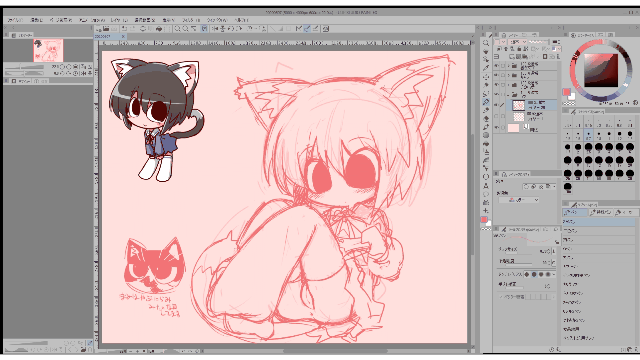The width and height of the screenshot is (640, 360).
Task: Open the 選択範囲 (Selection) menu
Action: coord(144,20)
